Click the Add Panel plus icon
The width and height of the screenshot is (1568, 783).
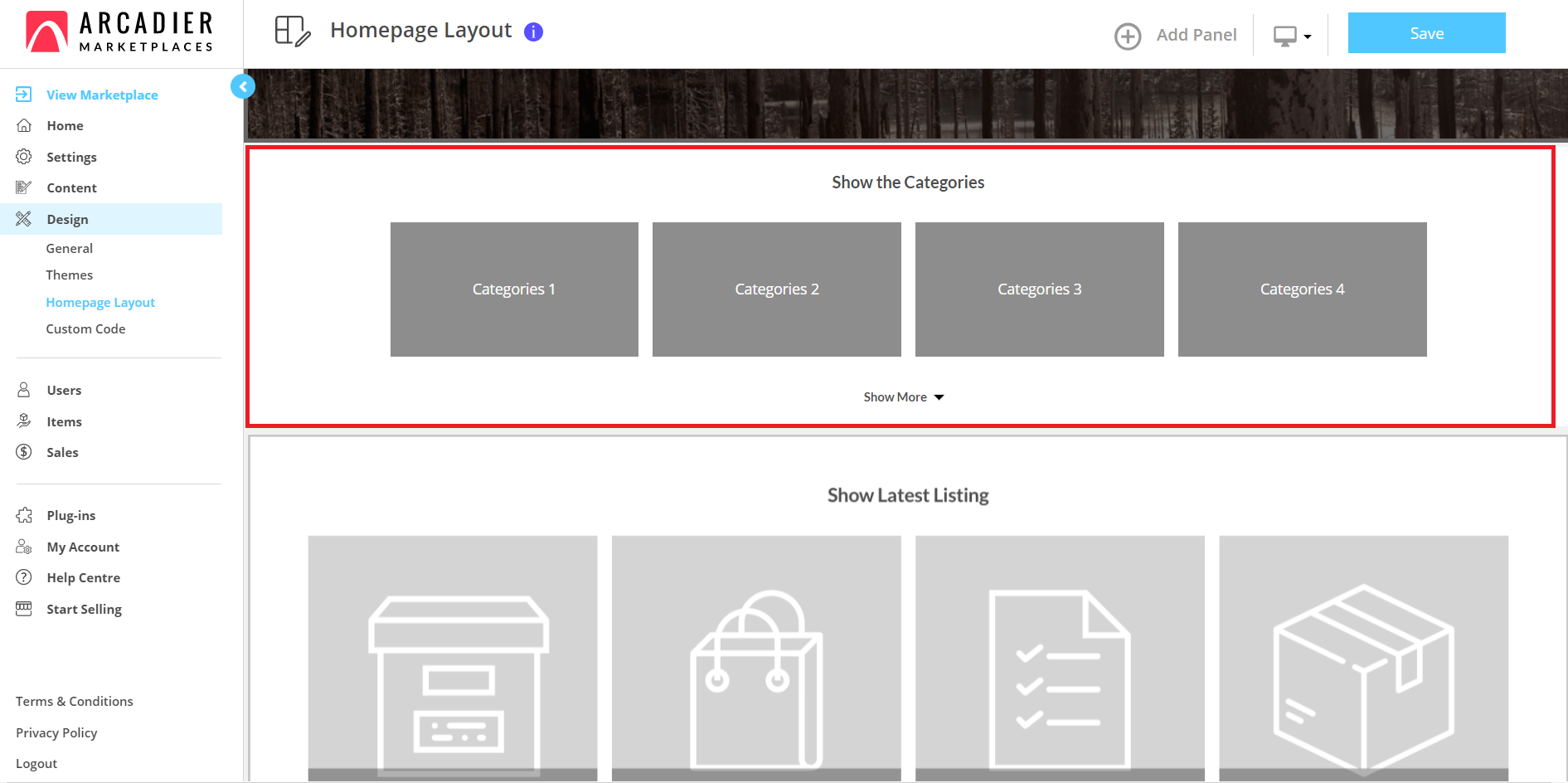coord(1127,36)
